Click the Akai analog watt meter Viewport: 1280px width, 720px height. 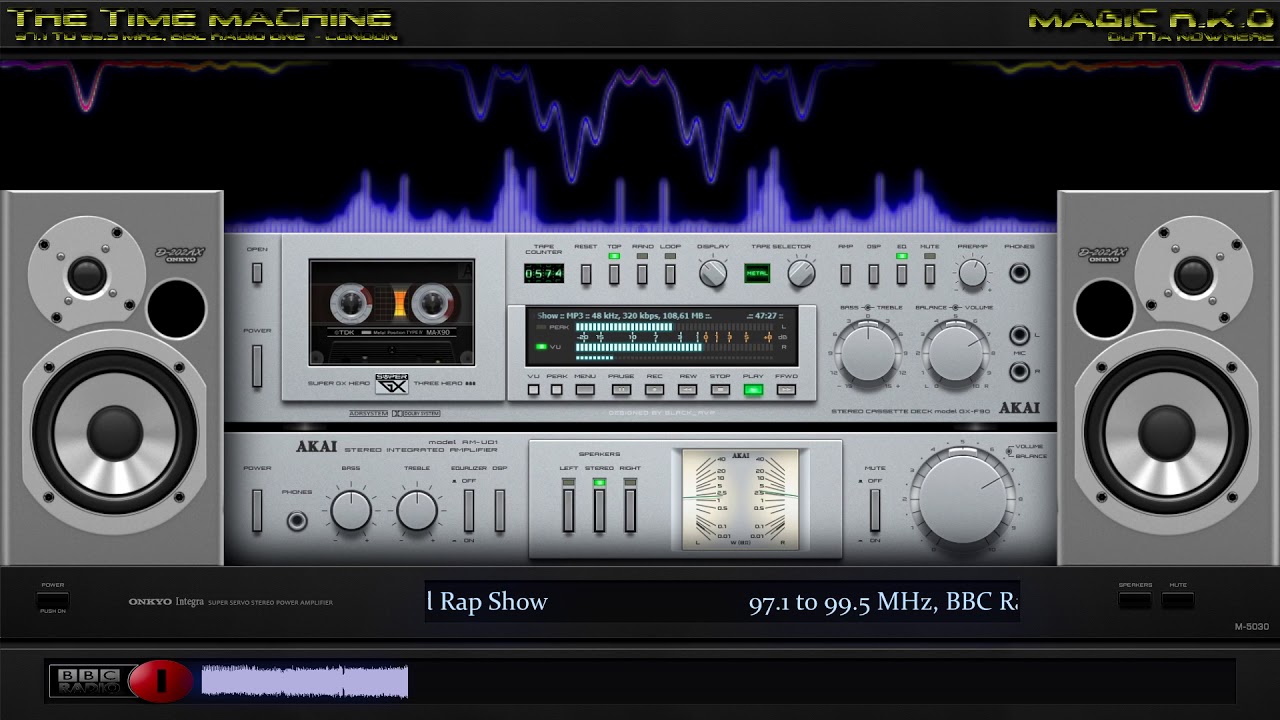(x=741, y=499)
